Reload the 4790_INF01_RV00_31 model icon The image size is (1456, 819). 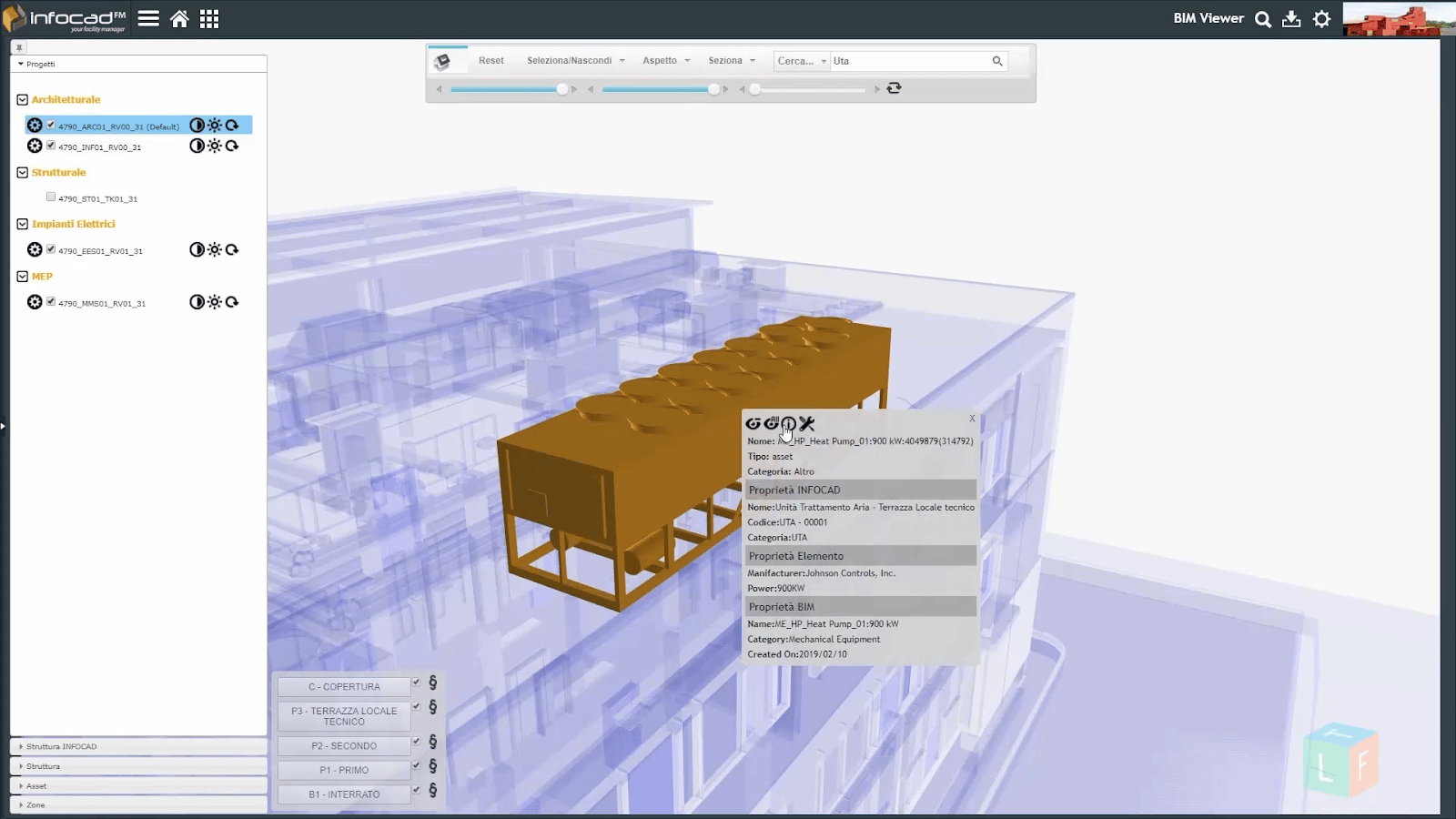tap(232, 146)
